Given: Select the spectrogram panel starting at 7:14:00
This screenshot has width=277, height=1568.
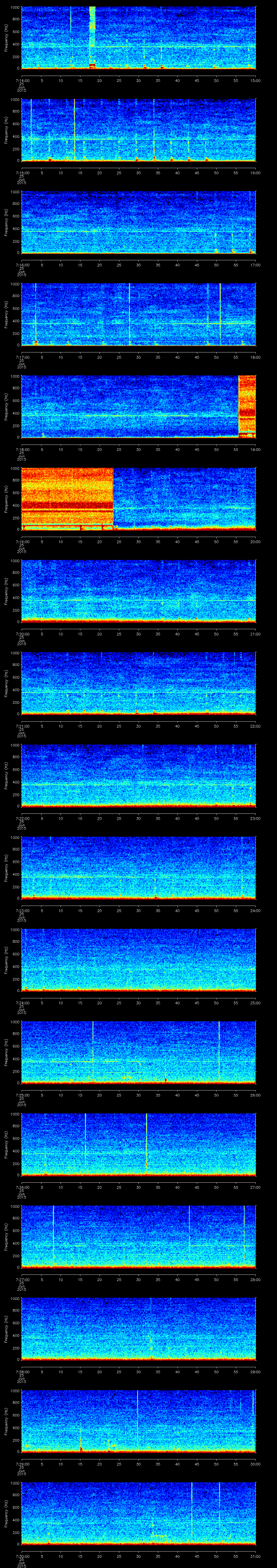Looking at the screenshot, I should [138, 38].
